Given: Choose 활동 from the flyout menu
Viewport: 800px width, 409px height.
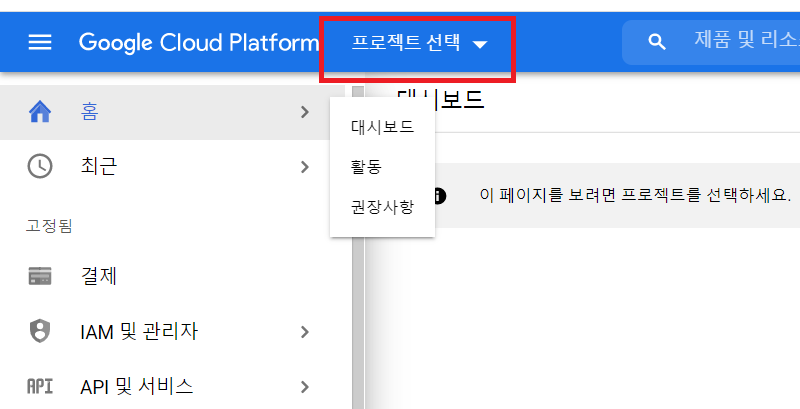Looking at the screenshot, I should click(x=366, y=167).
